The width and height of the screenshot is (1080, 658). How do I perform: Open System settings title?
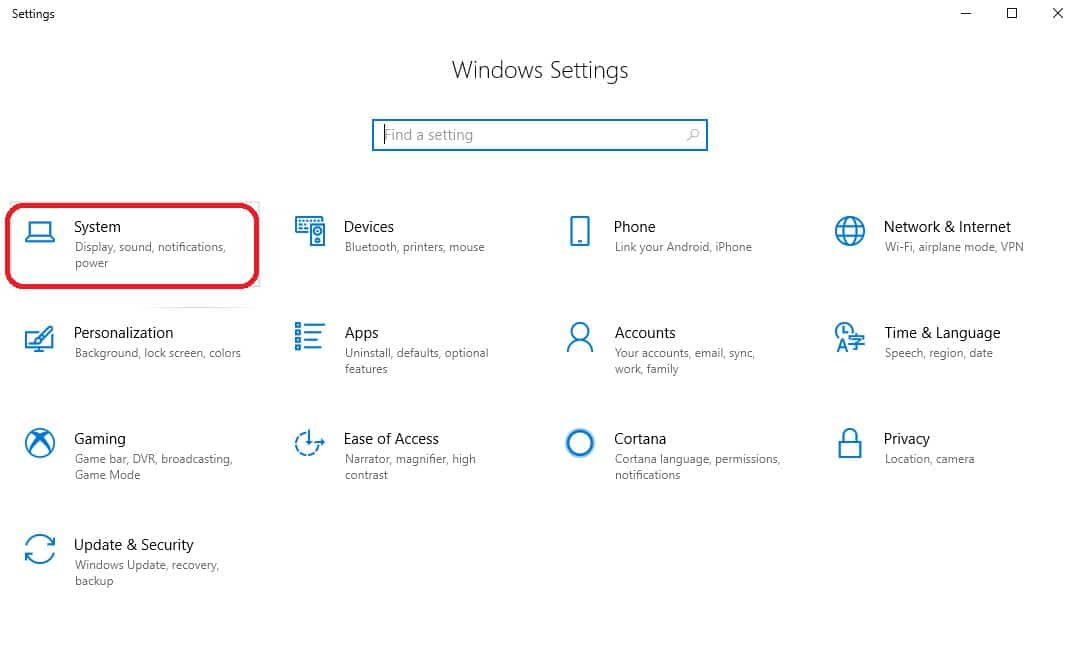[x=97, y=227]
